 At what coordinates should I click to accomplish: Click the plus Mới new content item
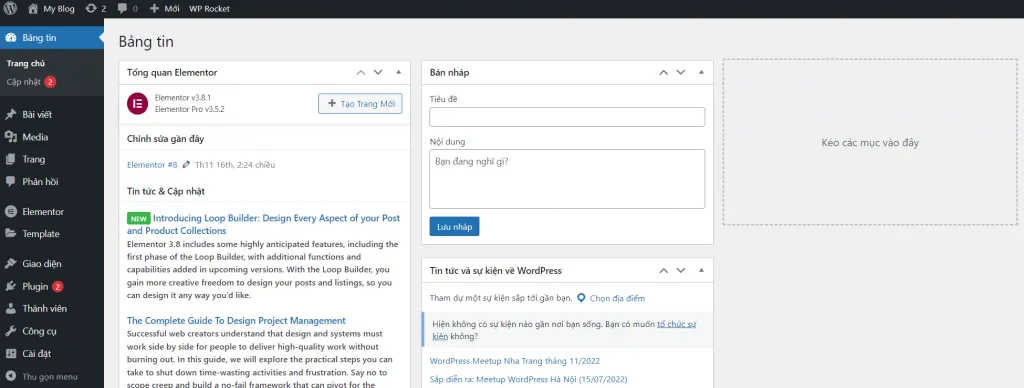pyautogui.click(x=165, y=9)
